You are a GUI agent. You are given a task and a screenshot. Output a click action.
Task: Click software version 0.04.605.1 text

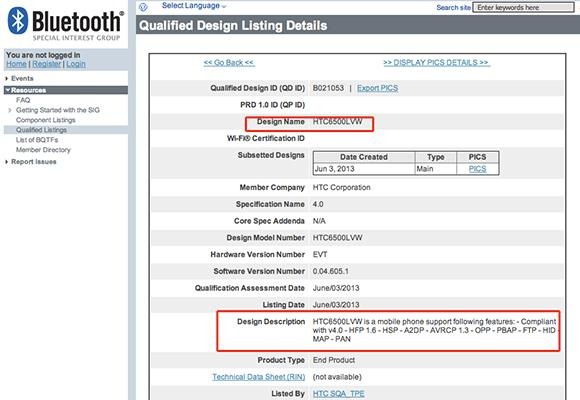pos(331,271)
